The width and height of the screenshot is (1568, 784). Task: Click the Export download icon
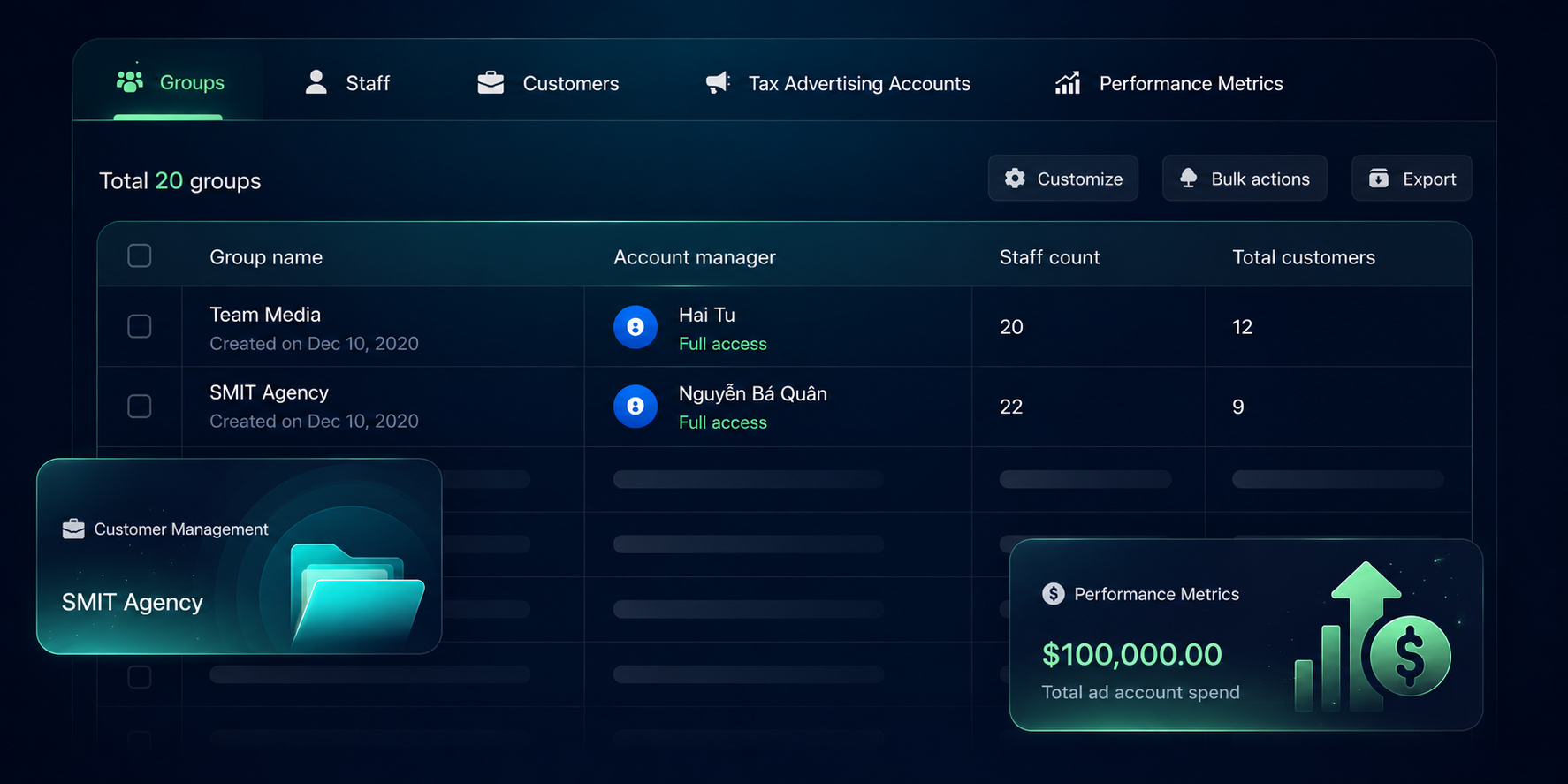[x=1379, y=178]
